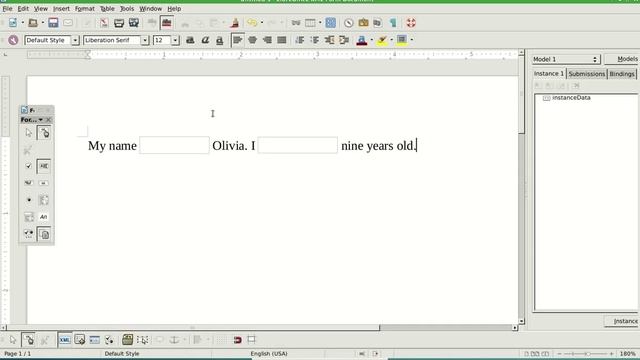Click 'English (USA)' language in status bar
This screenshot has height=360, width=640.
pos(269,353)
